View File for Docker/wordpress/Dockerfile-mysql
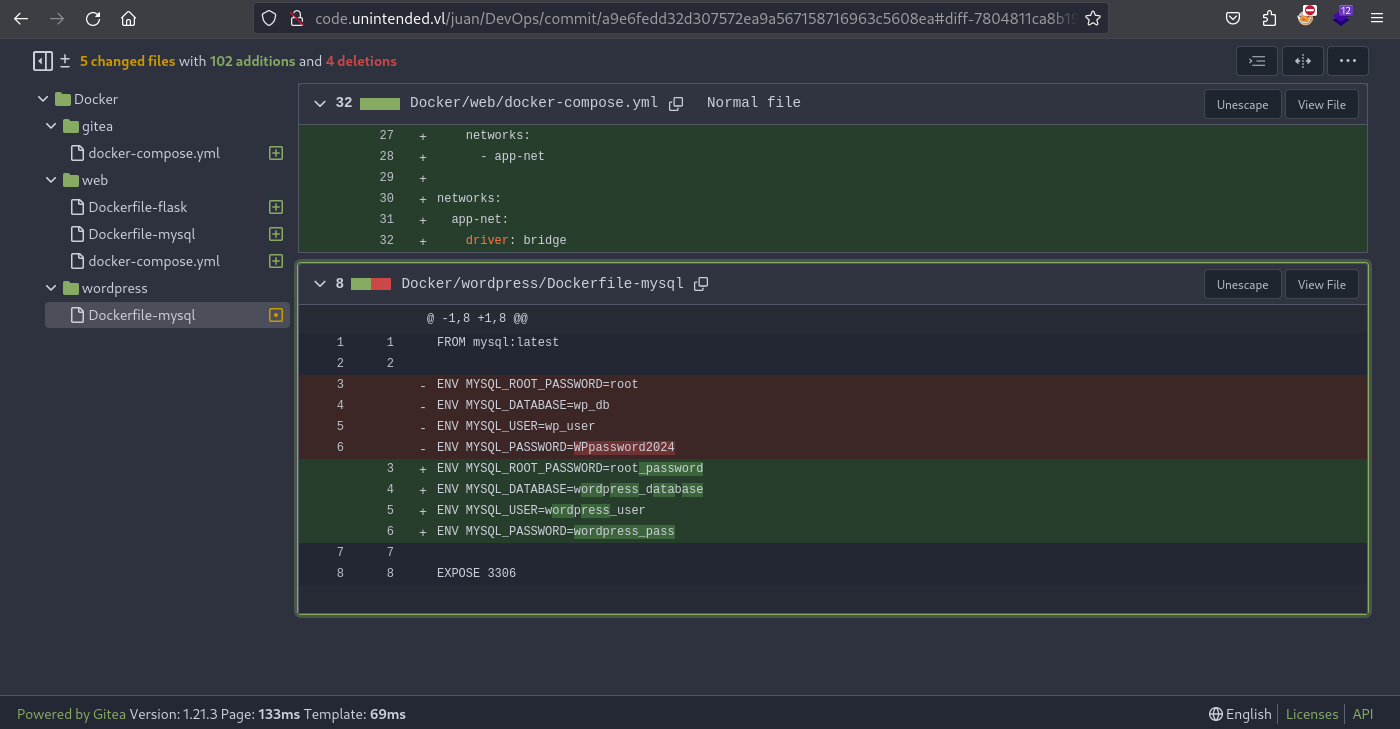 coord(1321,285)
